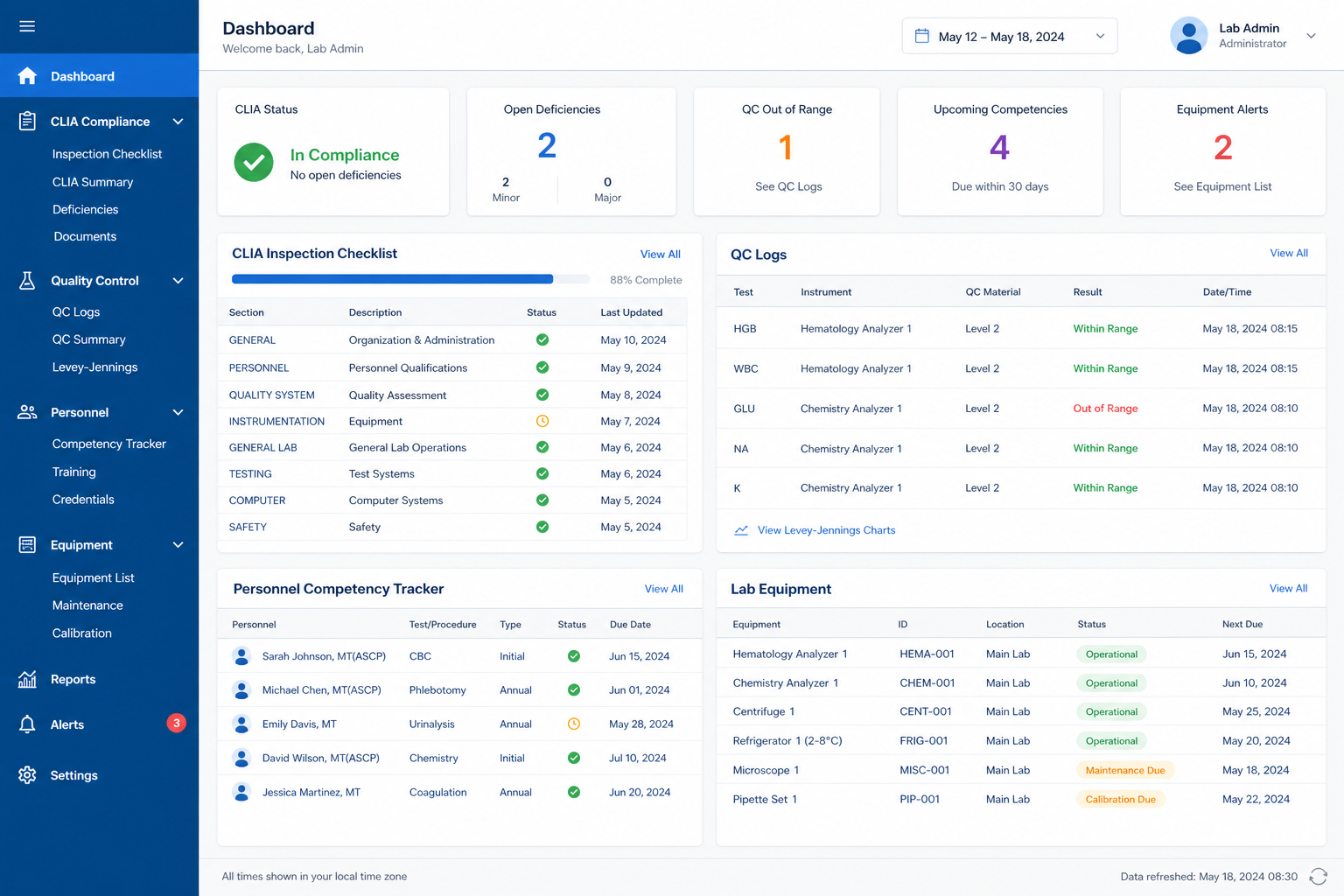The width and height of the screenshot is (1344, 896).
Task: Click the Upcoming Competencies card count 4
Action: [x=999, y=147]
